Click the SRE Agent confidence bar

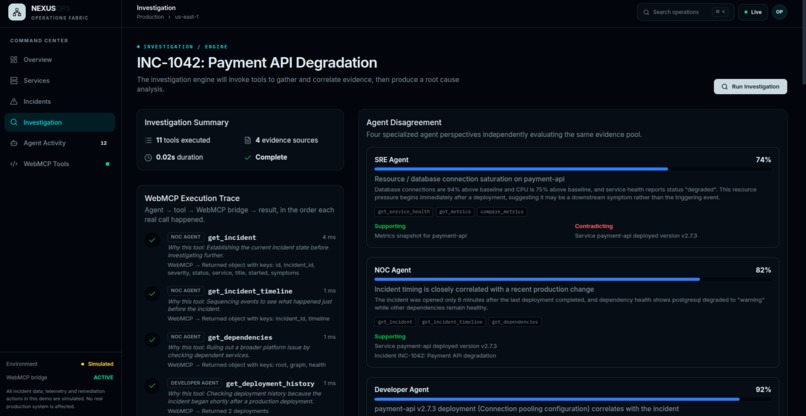tap(573, 169)
